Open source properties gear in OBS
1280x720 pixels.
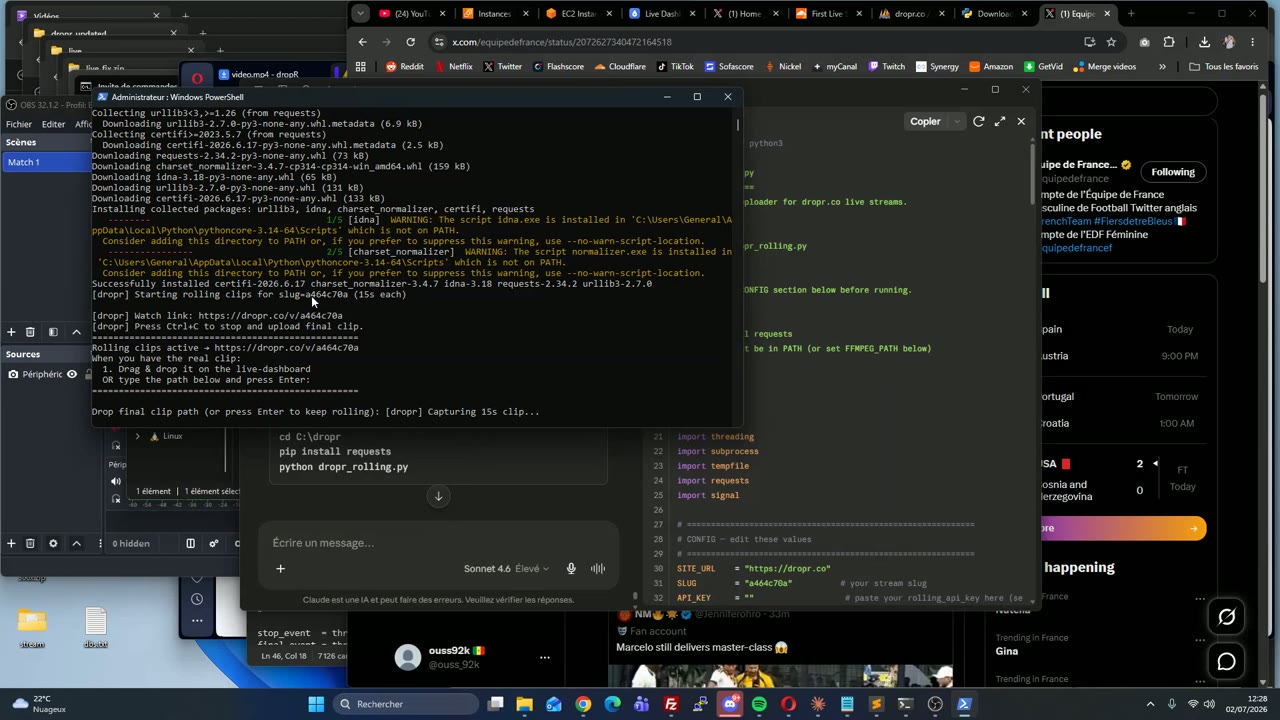click(x=53, y=543)
